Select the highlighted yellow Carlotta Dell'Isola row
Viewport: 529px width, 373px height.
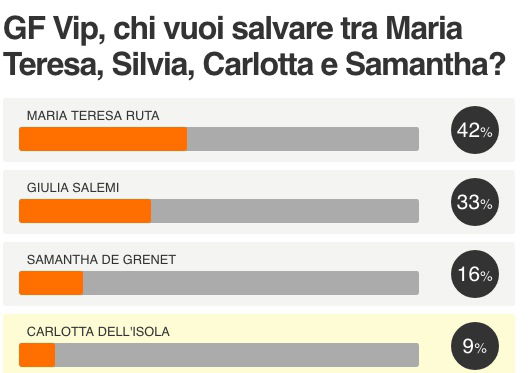[x=259, y=344]
